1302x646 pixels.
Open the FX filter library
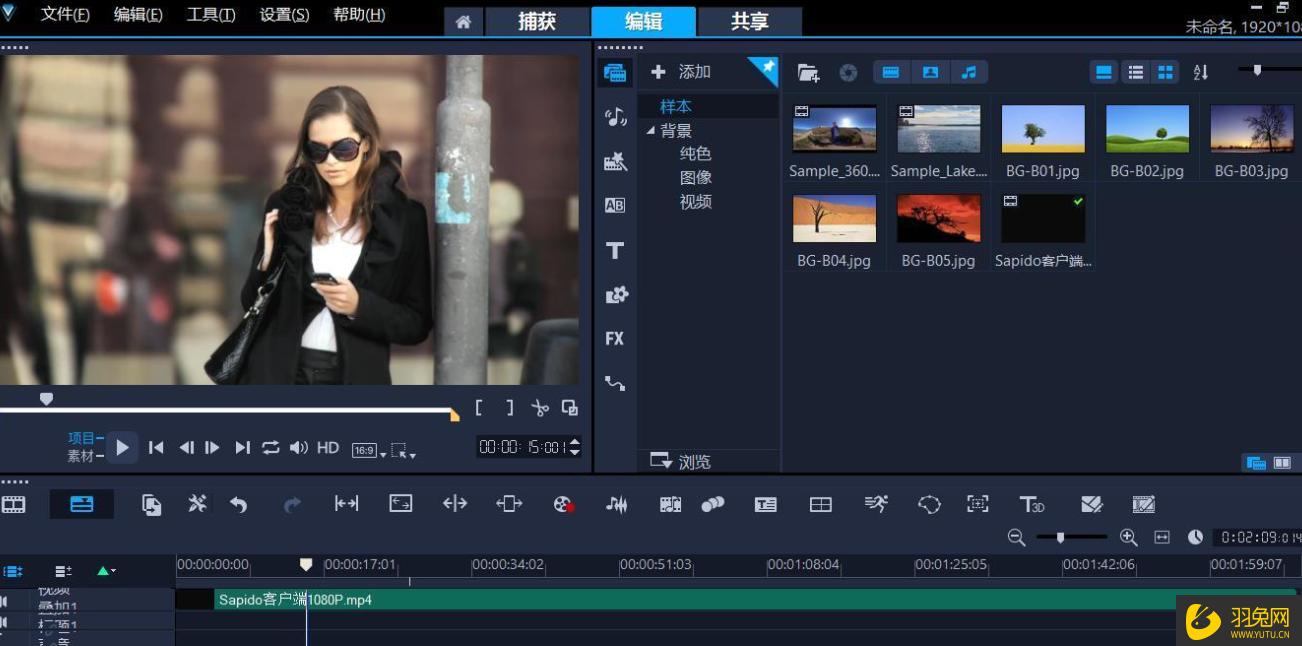click(615, 339)
